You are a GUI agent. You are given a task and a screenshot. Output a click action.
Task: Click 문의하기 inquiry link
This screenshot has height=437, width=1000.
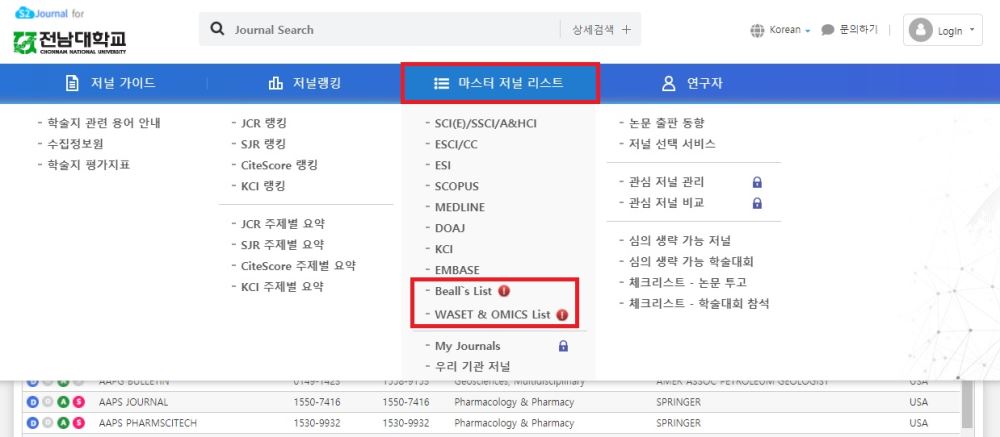(858, 30)
